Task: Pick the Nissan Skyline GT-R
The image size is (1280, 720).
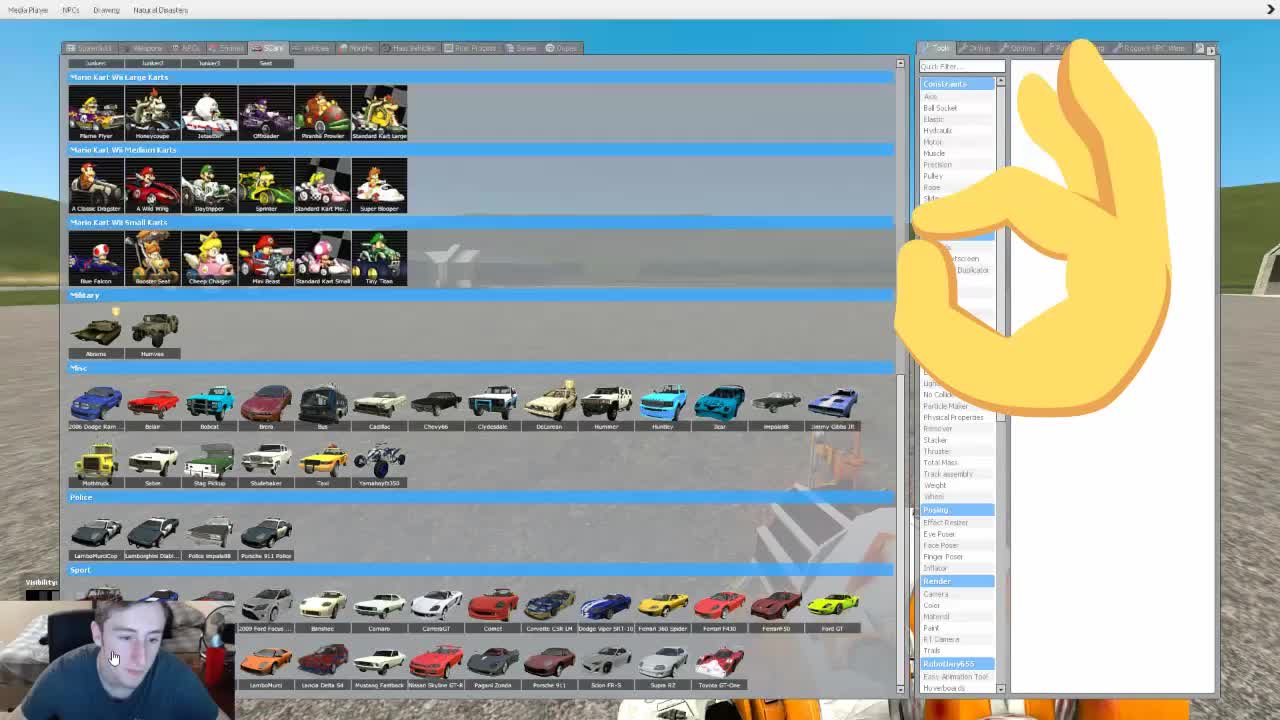Action: click(436, 663)
